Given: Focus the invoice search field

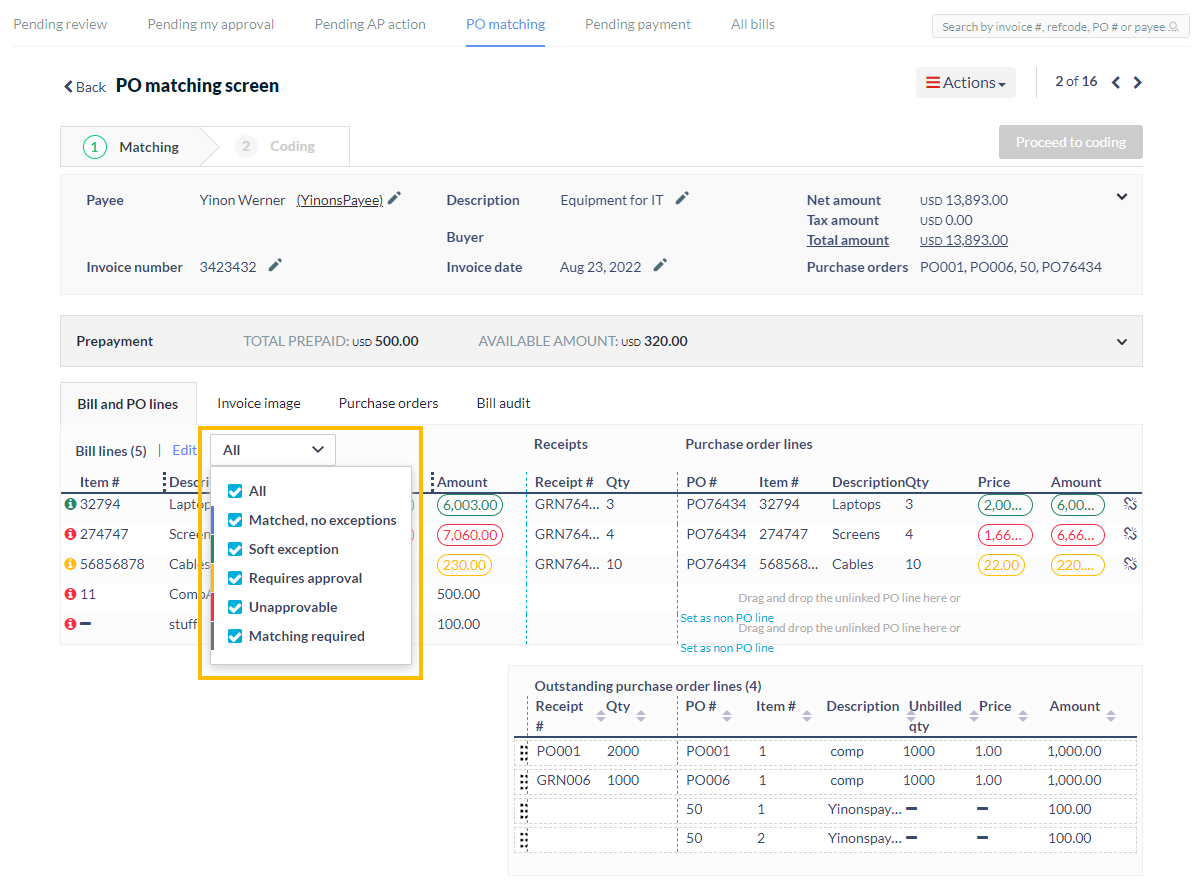Looking at the screenshot, I should 1060,27.
